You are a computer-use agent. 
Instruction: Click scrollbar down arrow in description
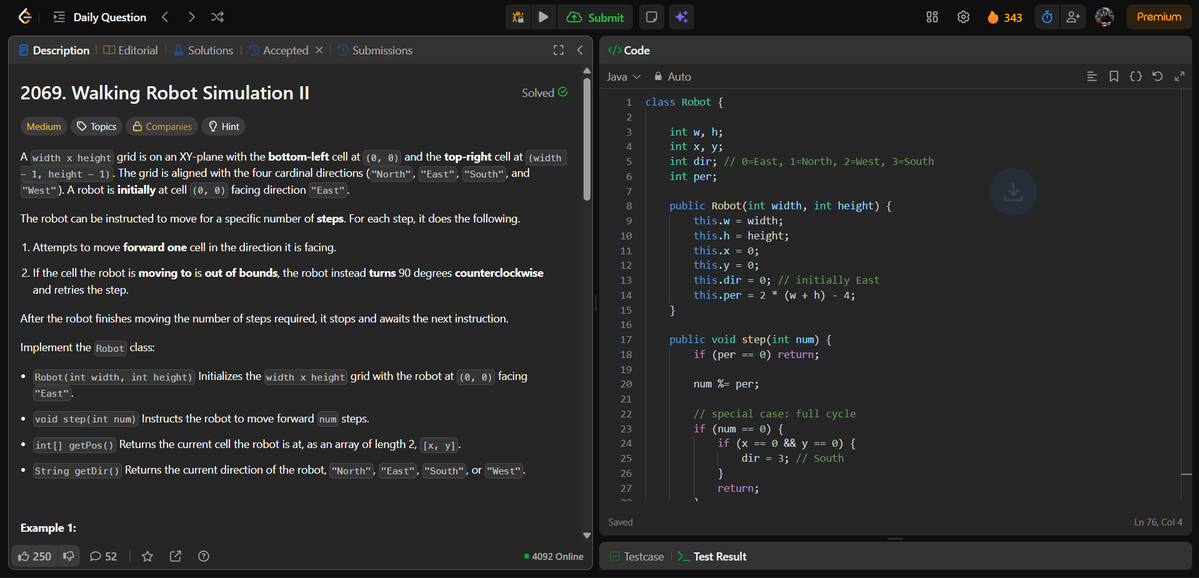(587, 535)
